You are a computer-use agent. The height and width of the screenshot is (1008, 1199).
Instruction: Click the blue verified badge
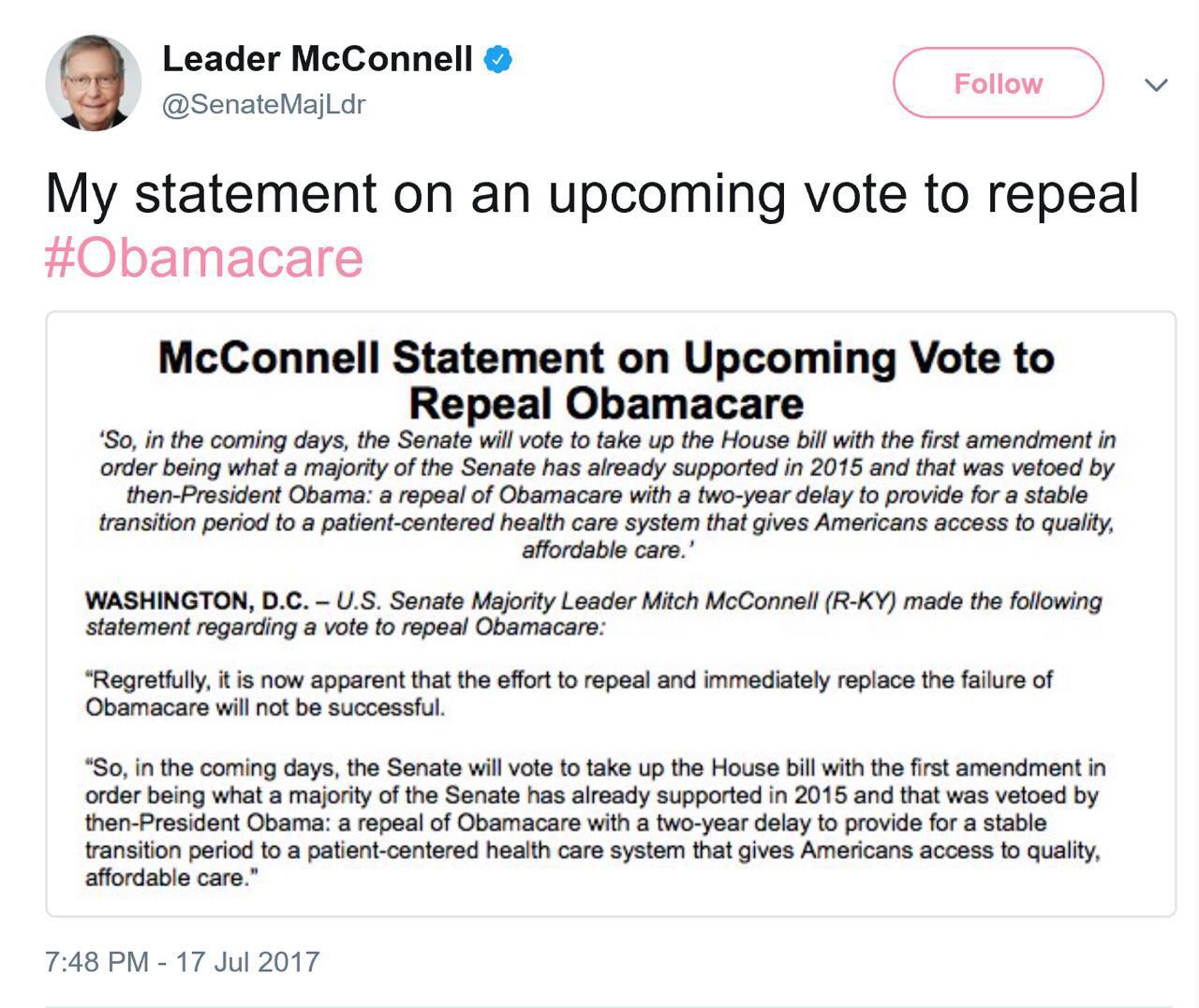coord(497,60)
